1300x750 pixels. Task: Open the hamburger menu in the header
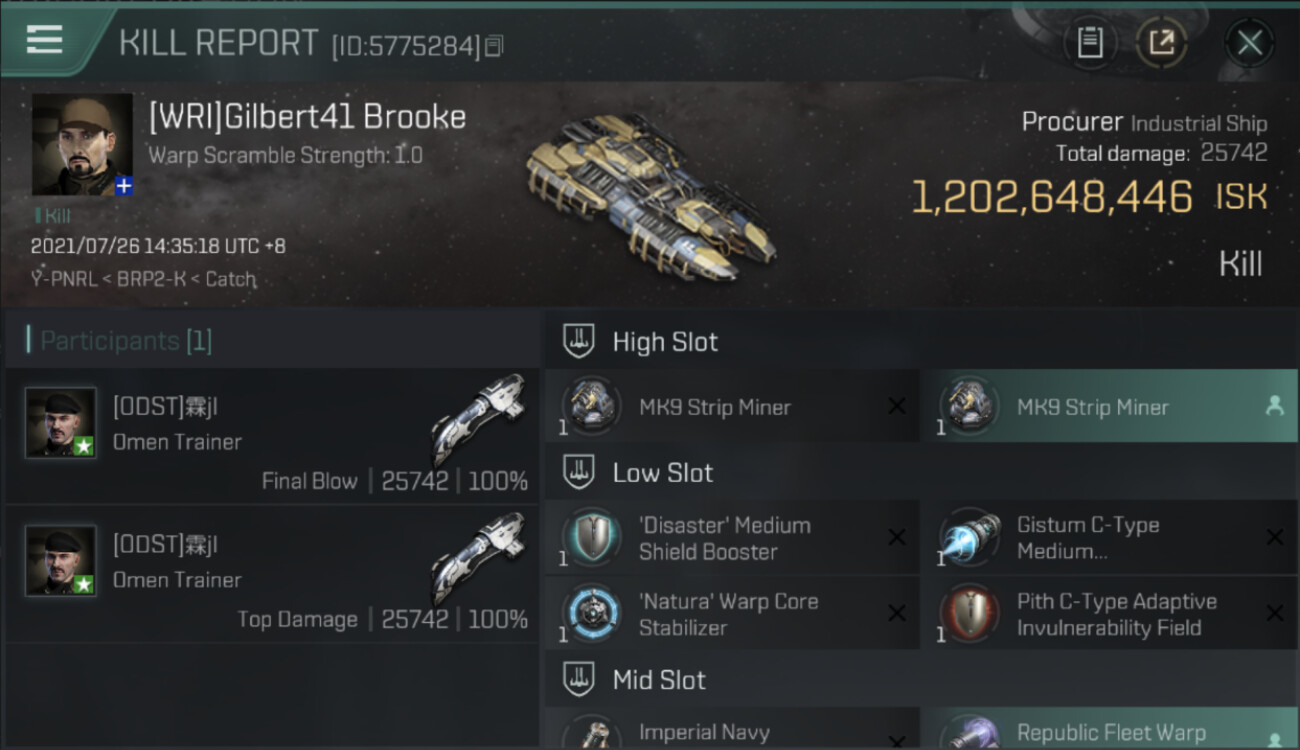pos(44,40)
